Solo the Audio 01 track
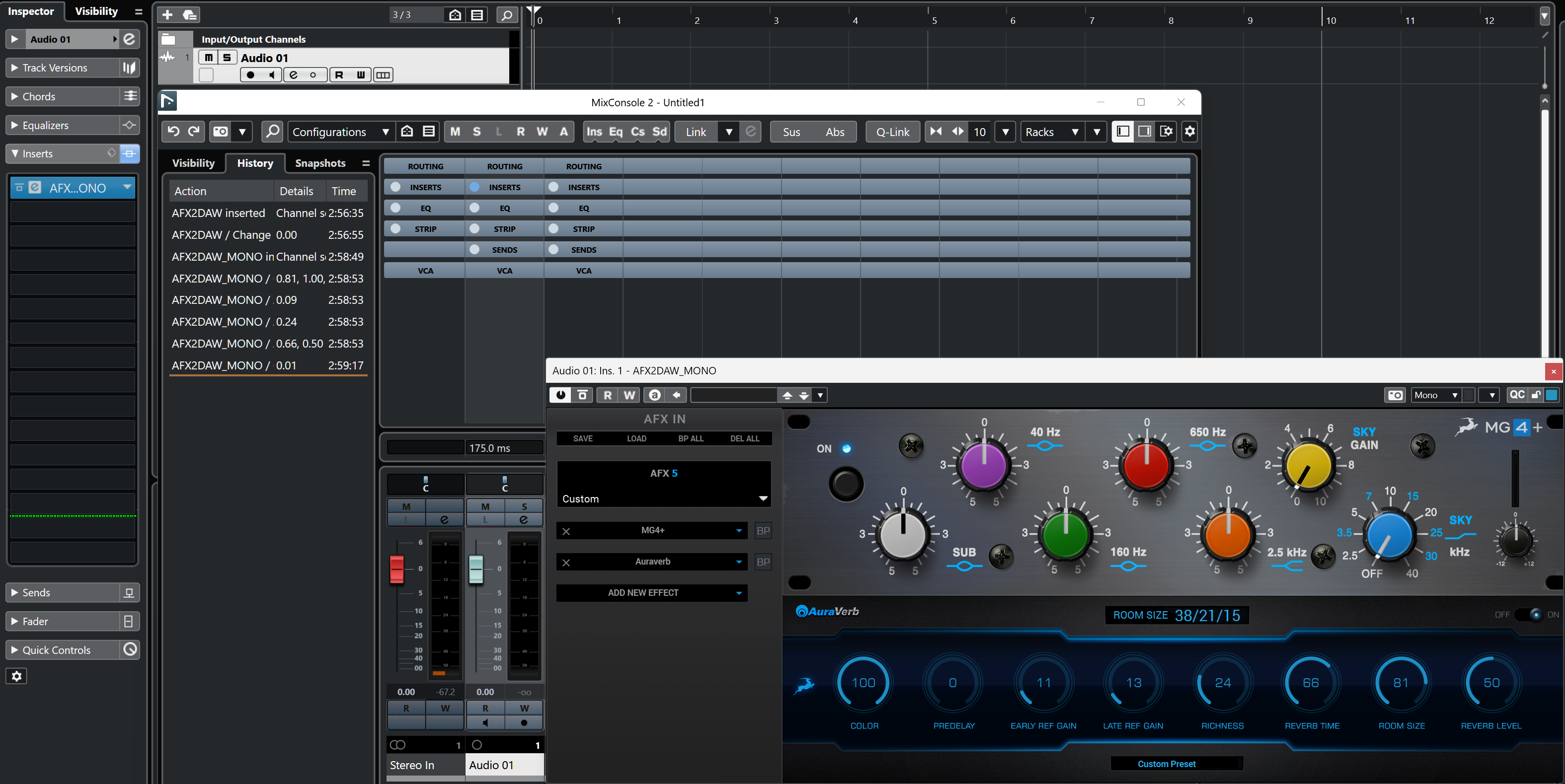 (227, 58)
